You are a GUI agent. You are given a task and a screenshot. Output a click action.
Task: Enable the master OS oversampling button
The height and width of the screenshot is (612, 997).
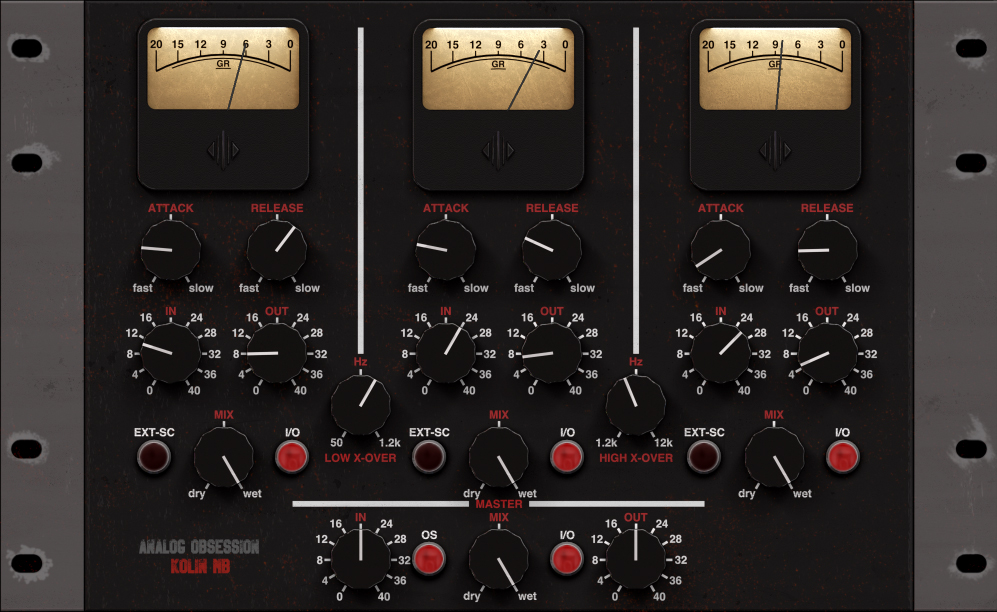[429, 559]
